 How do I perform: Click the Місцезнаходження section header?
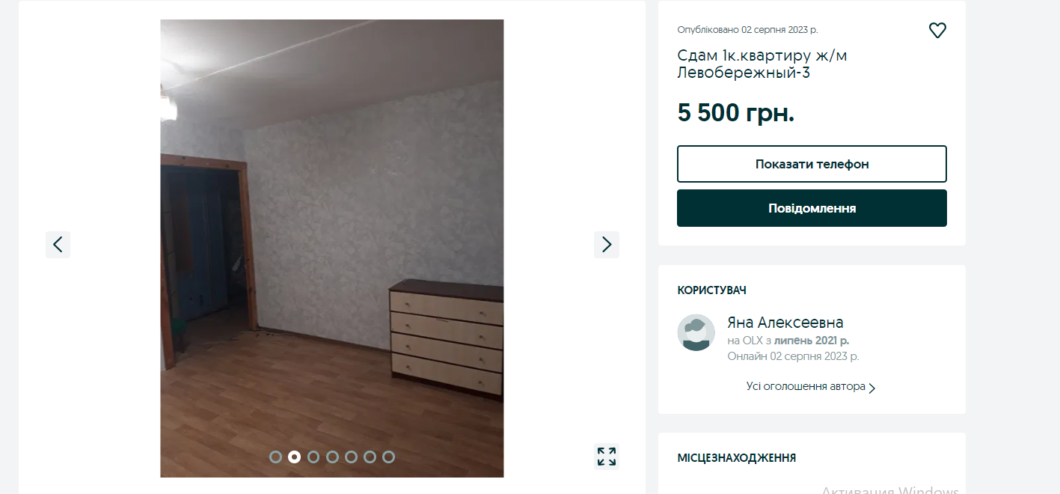(736, 458)
